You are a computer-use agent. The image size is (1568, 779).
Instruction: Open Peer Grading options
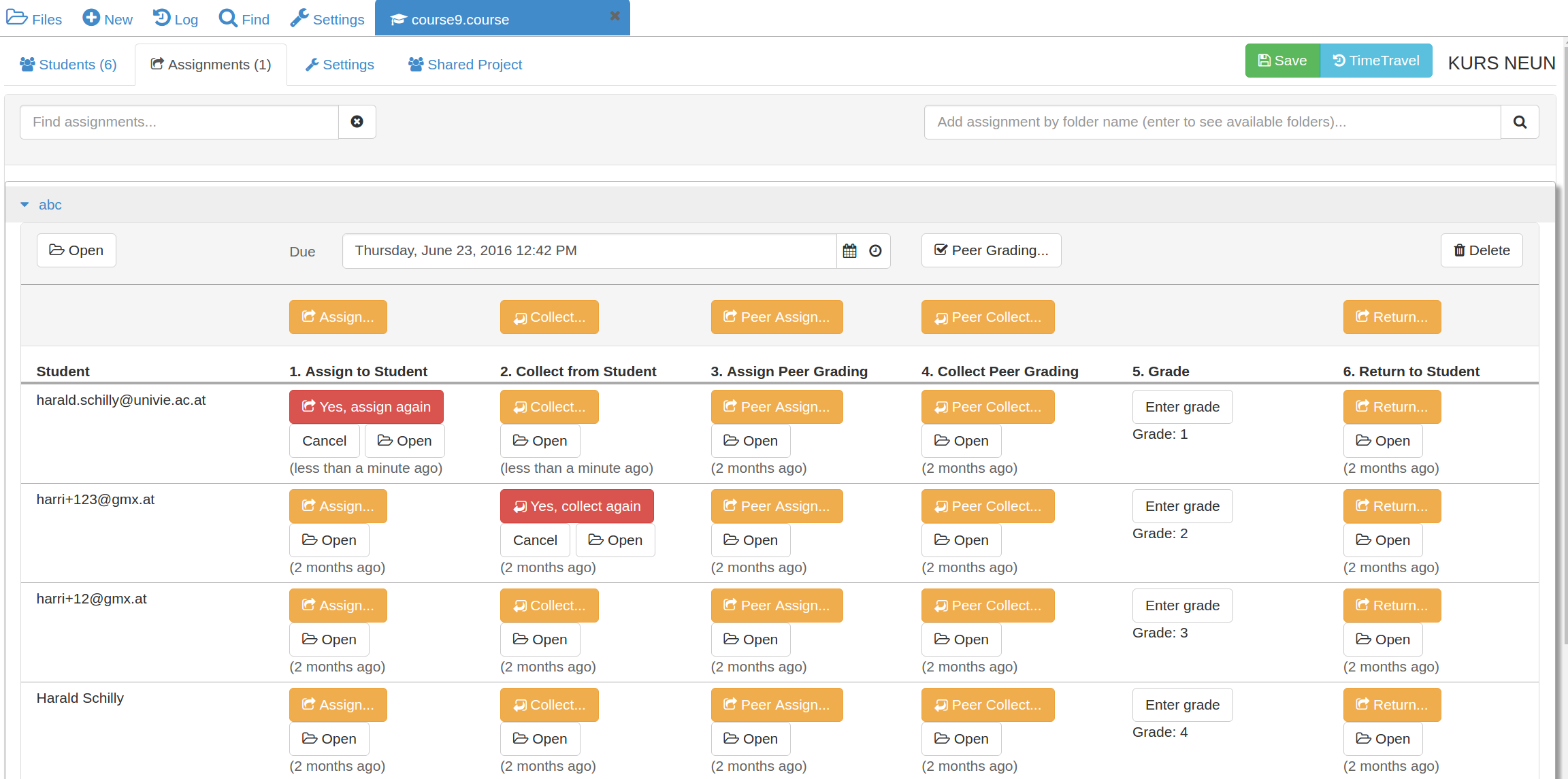pos(991,250)
